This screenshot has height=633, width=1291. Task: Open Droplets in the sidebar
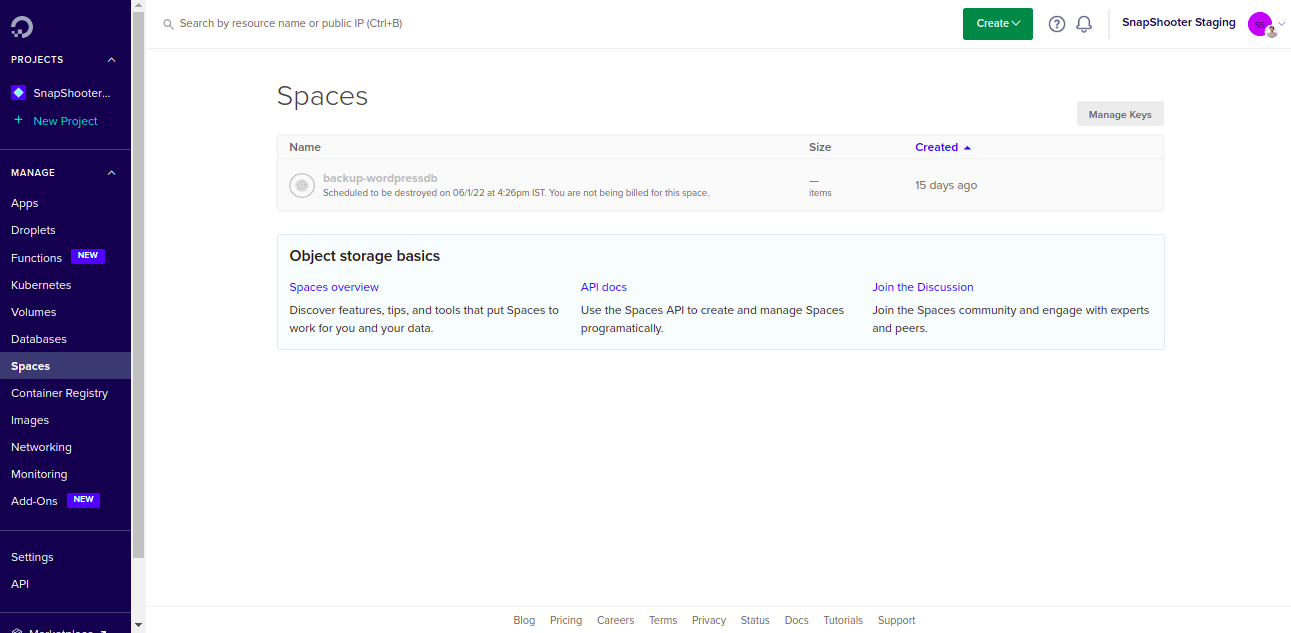point(33,230)
